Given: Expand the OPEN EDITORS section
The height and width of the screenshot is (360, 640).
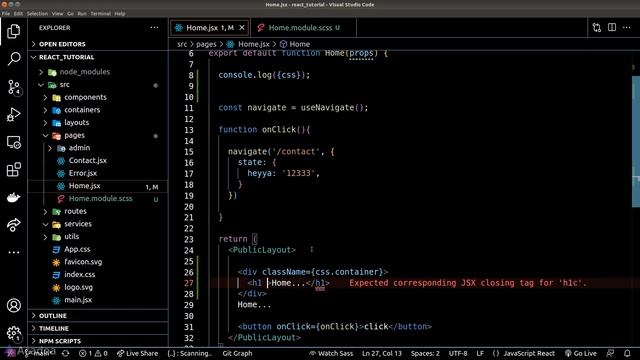Looking at the screenshot, I should [x=98, y=44].
